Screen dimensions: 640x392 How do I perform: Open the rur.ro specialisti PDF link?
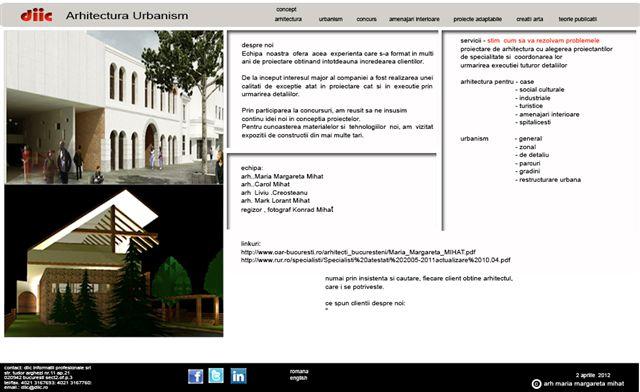tap(376, 260)
